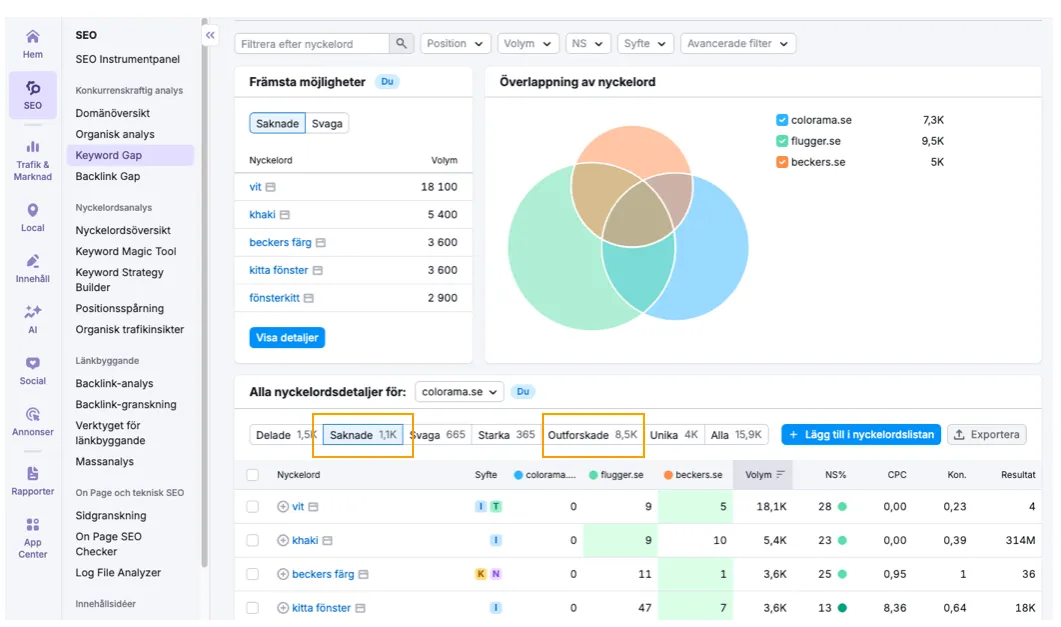Tick the checkbox for the khaki row
Image resolution: width=1061 pixels, height=627 pixels.
pos(252,540)
